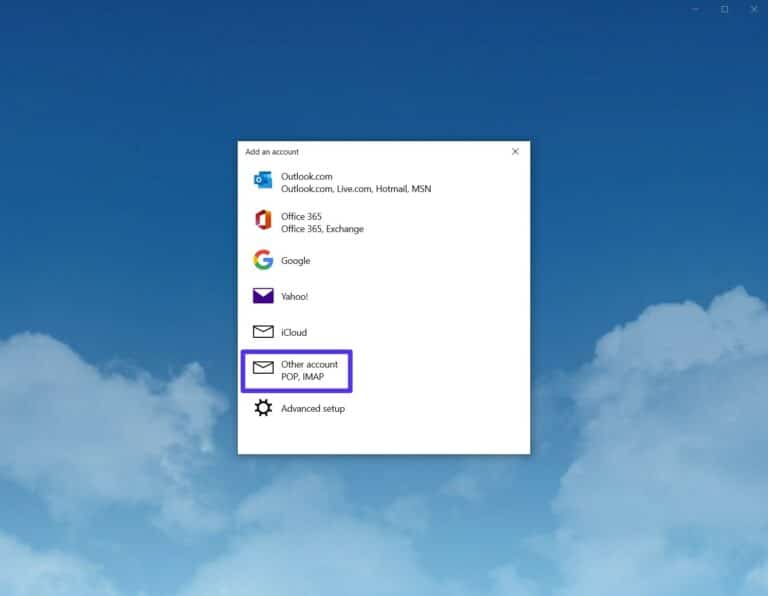Choose the iCloud account option

tap(294, 332)
